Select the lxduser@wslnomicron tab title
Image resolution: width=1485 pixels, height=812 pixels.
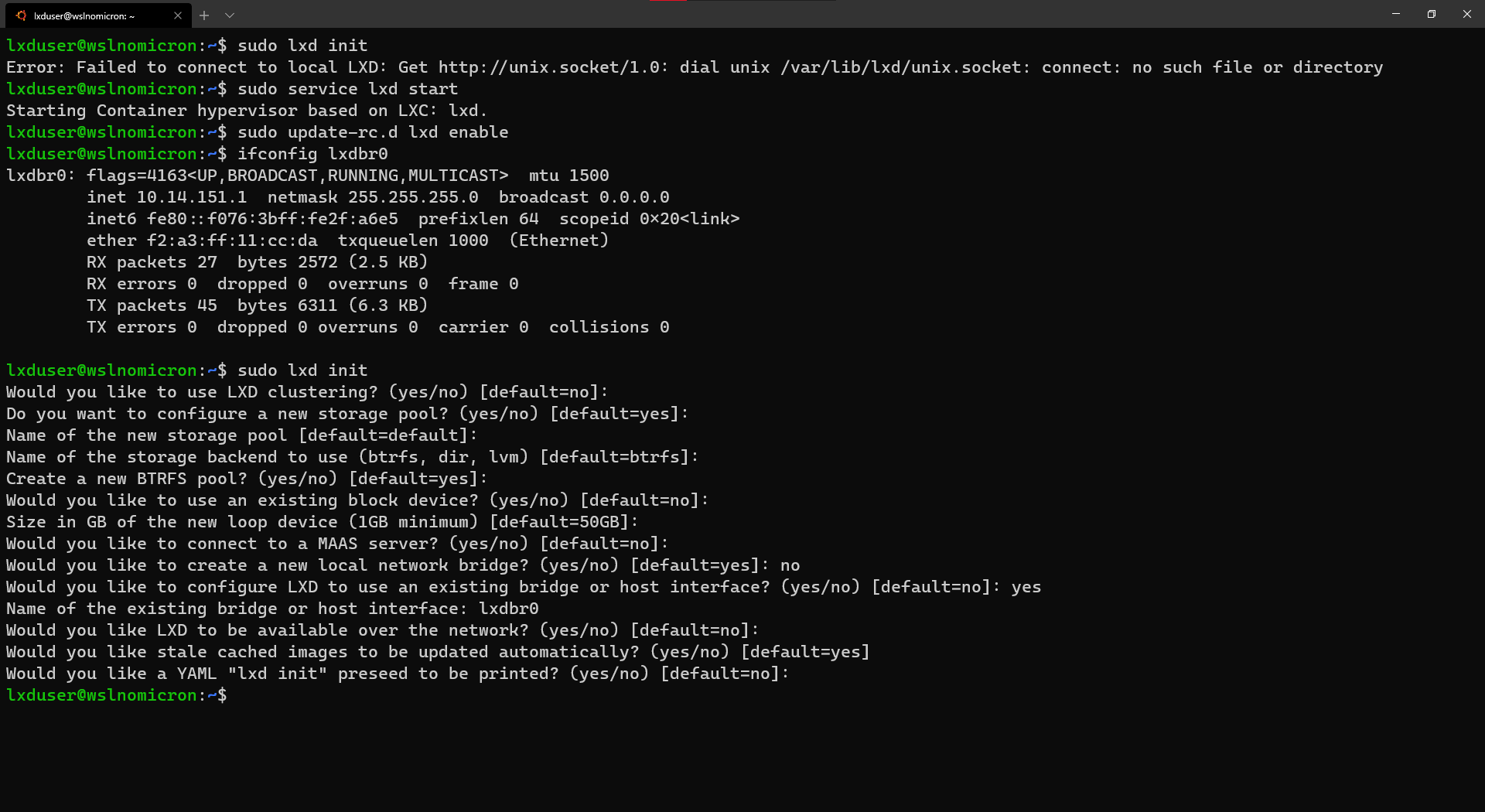[x=84, y=15]
